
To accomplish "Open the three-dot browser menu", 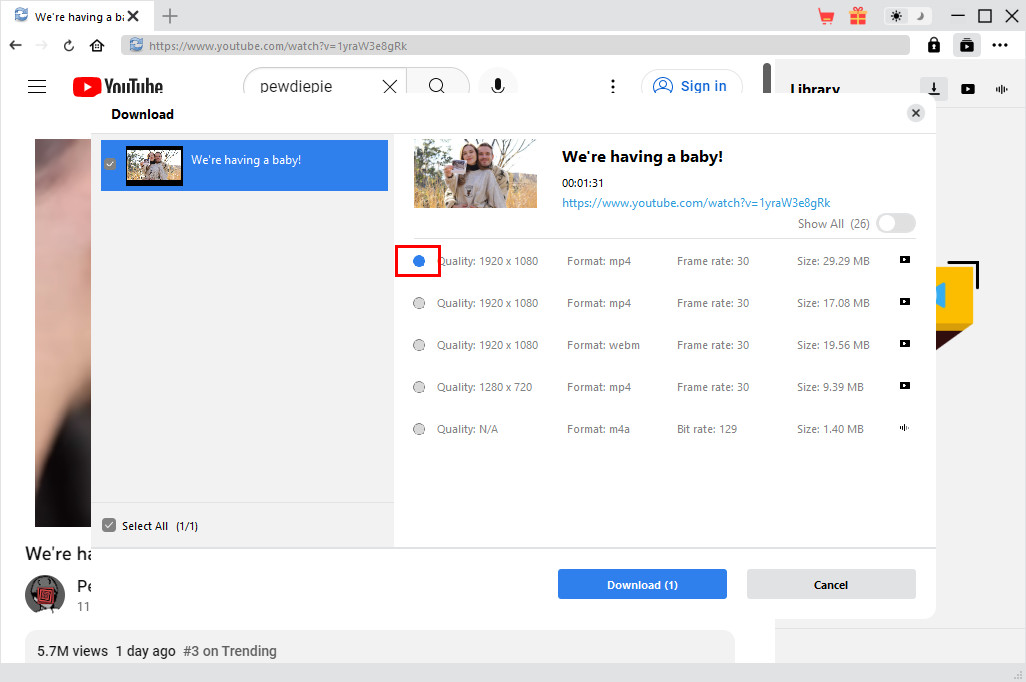I will click(x=1000, y=45).
